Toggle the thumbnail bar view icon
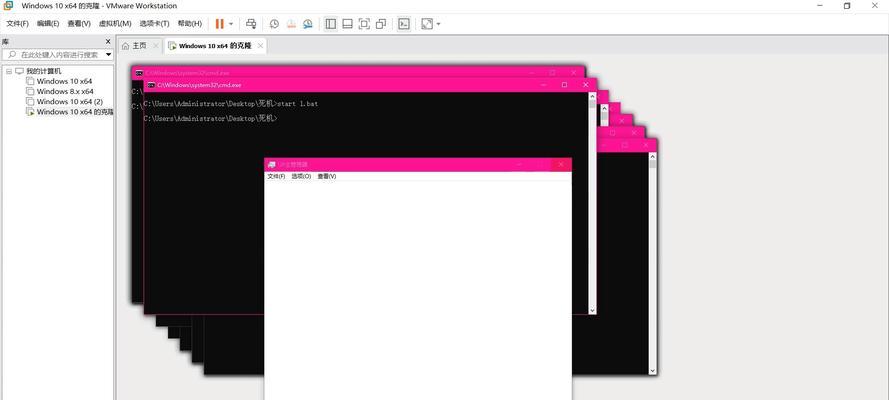This screenshot has height=400, width=889. (x=348, y=24)
